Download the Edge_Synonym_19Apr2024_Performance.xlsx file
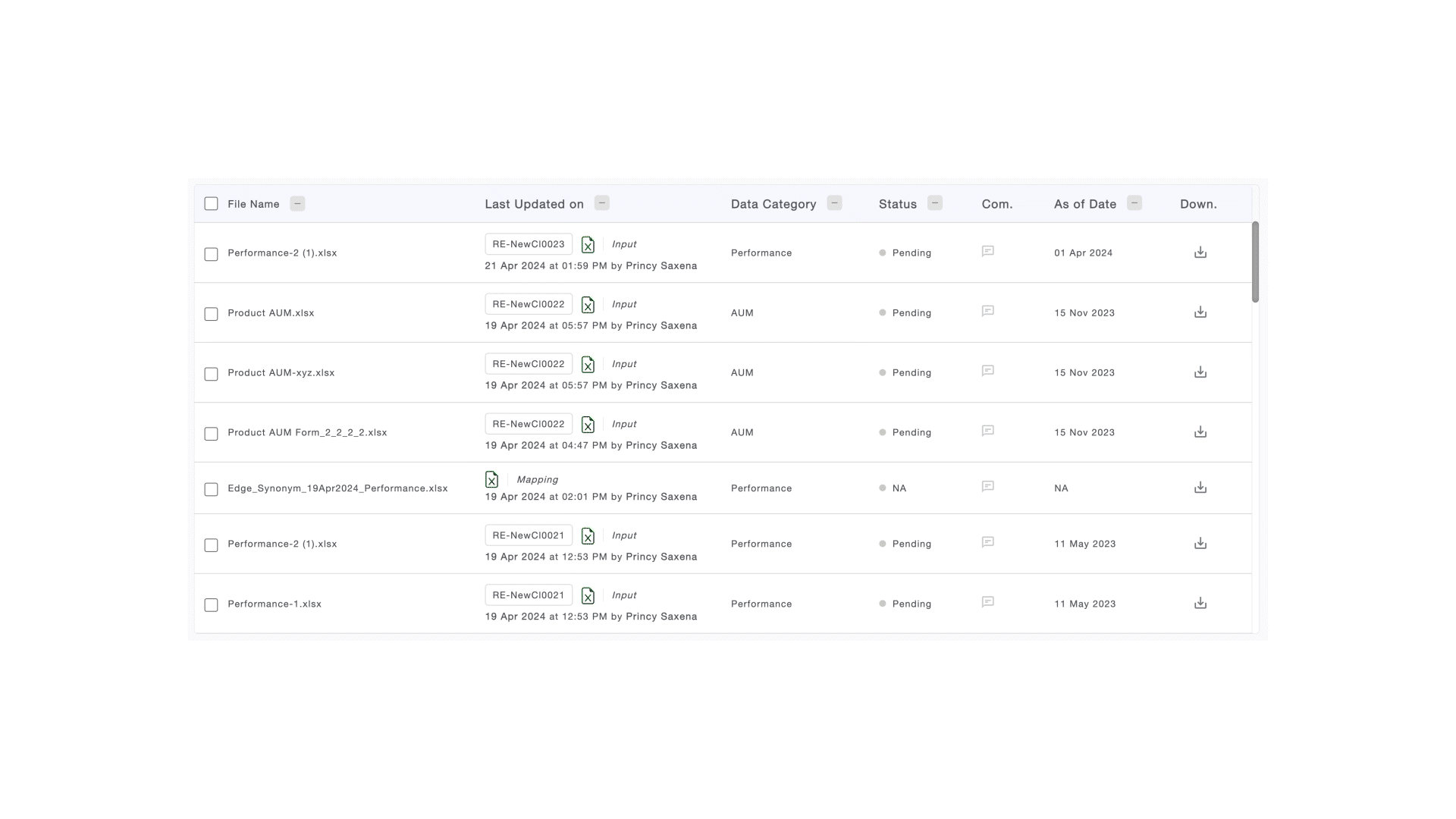Viewport: 1456px width, 819px height. [1200, 488]
